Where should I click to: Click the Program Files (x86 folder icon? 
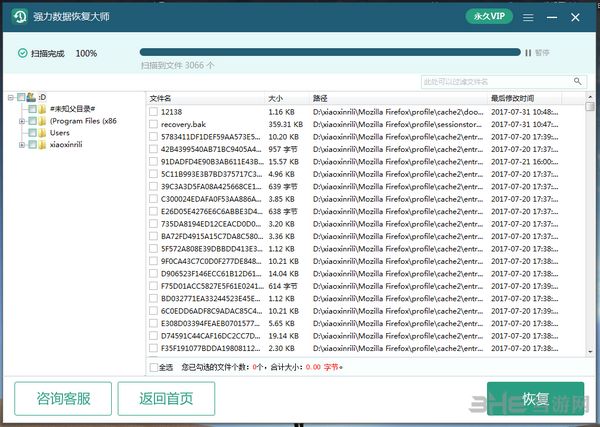click(x=42, y=121)
